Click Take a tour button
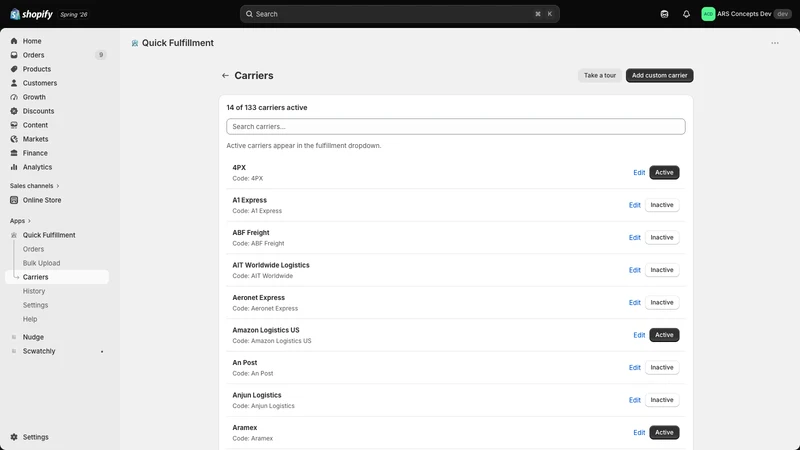 [x=599, y=76]
